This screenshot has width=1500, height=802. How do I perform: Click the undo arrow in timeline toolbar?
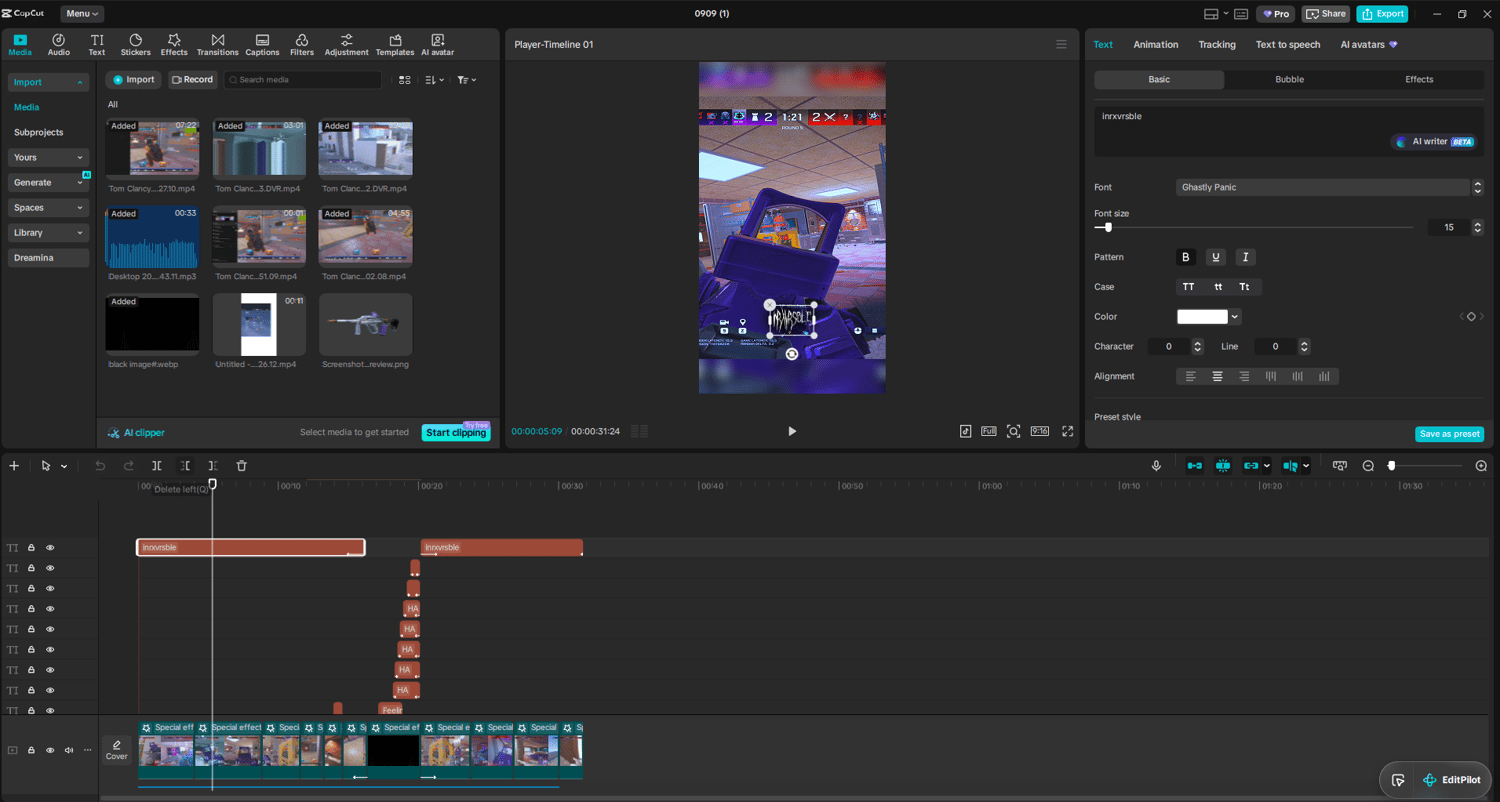click(100, 466)
